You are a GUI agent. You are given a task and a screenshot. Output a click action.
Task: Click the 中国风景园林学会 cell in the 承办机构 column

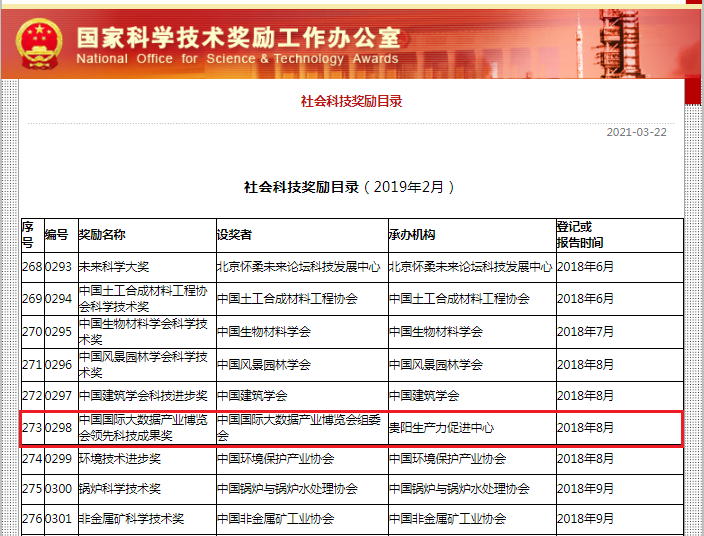point(436,364)
